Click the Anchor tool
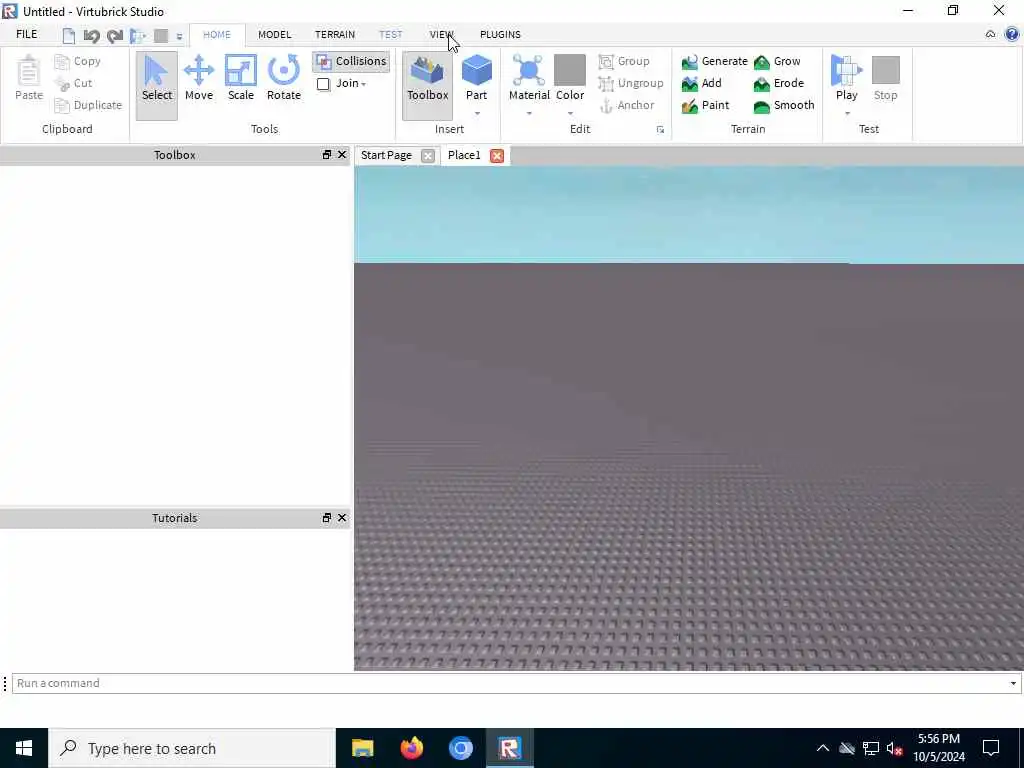This screenshot has width=1024, height=768. click(x=626, y=105)
